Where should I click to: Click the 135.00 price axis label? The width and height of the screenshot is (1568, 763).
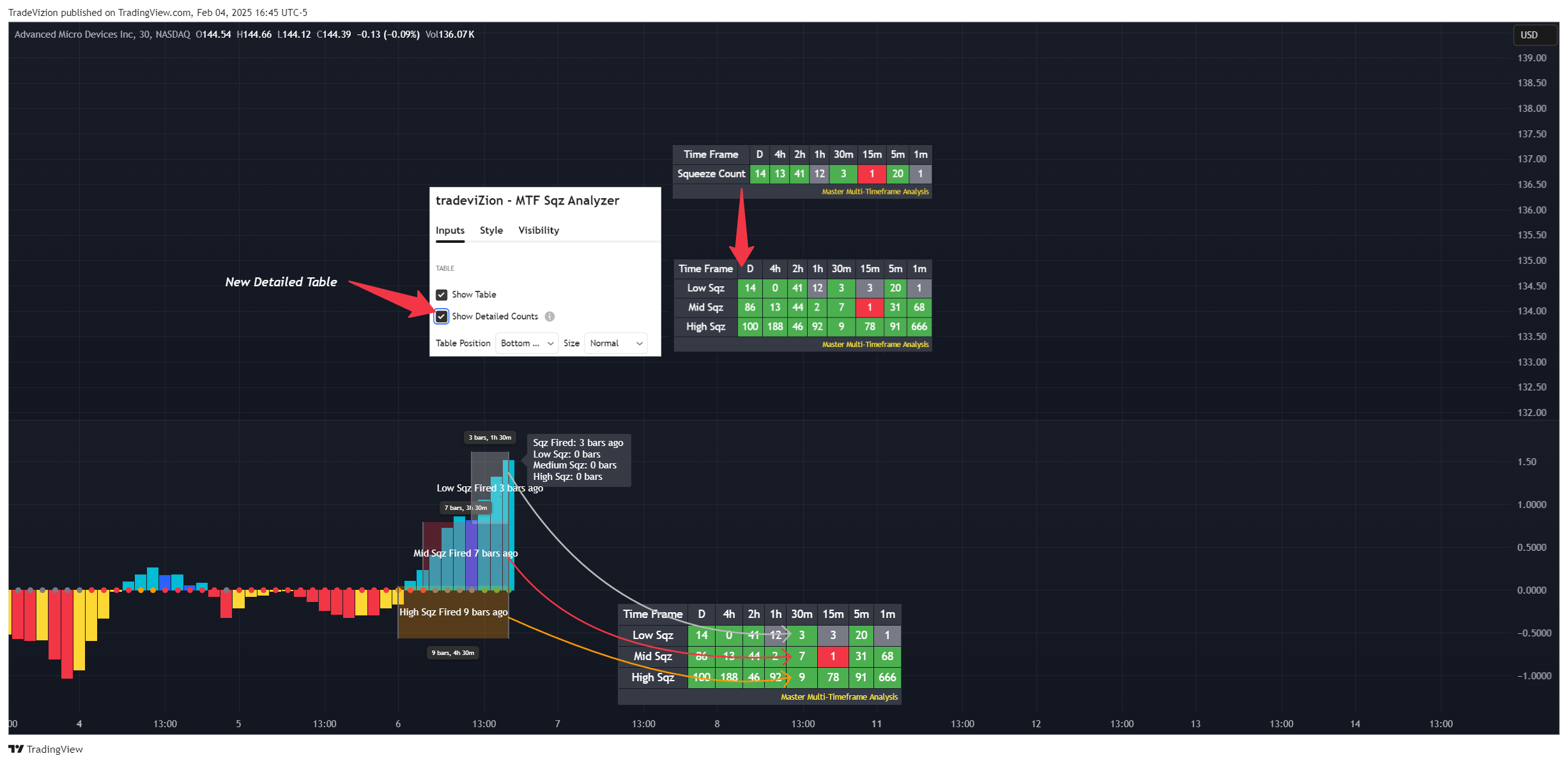[x=1532, y=261]
